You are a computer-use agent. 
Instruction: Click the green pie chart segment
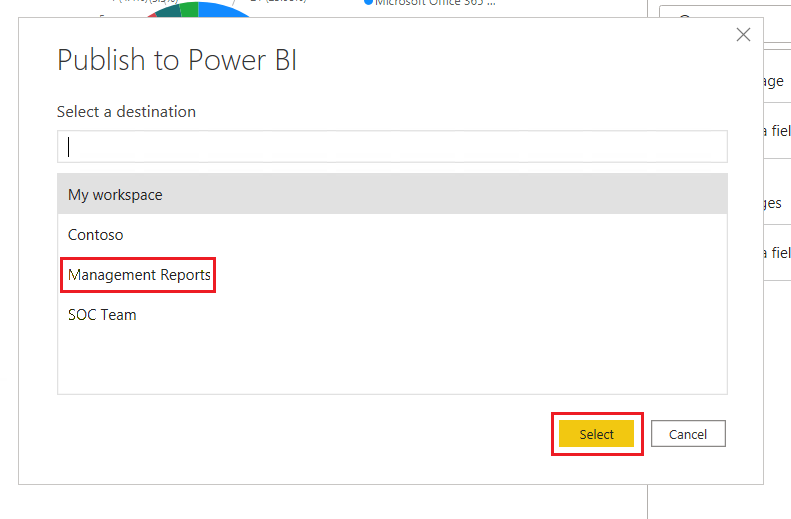(x=189, y=8)
